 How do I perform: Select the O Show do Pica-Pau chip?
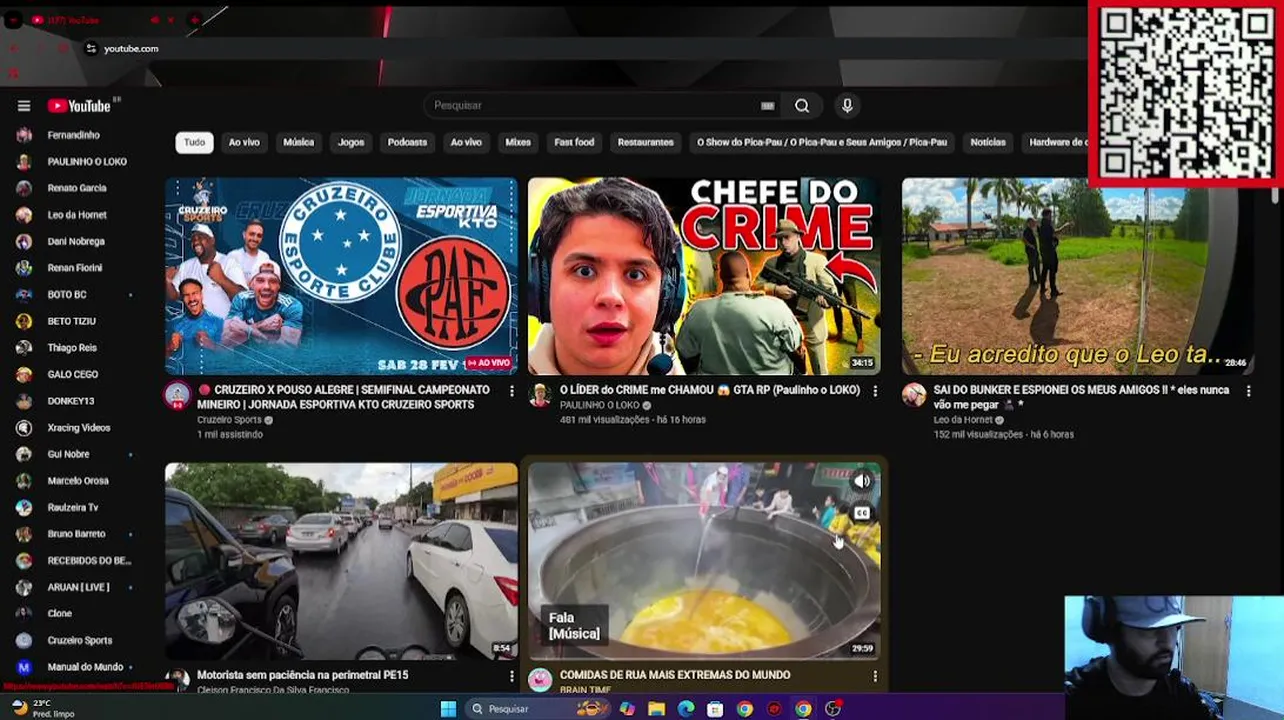click(x=822, y=142)
